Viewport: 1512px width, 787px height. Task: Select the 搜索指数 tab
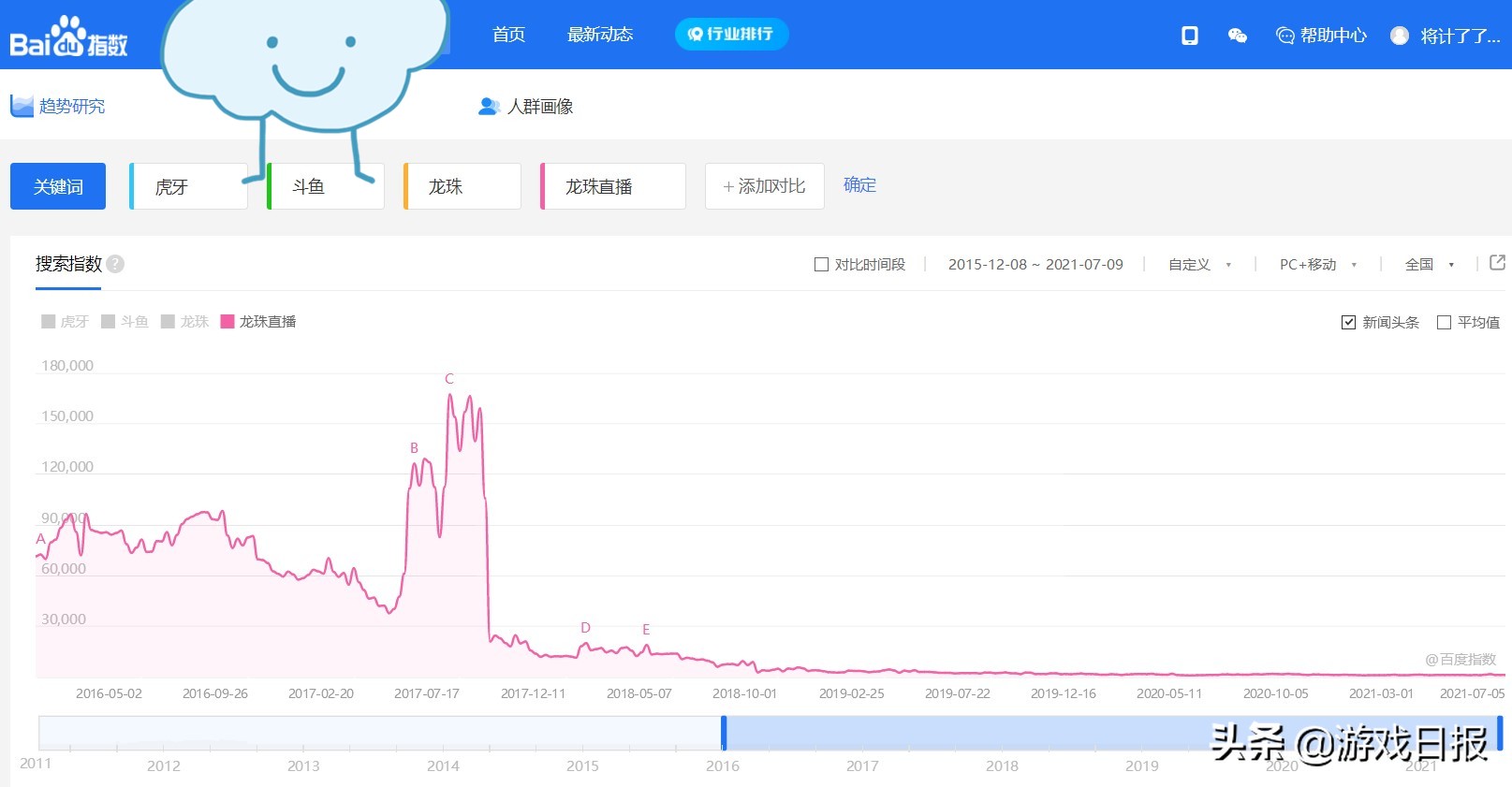click(68, 264)
